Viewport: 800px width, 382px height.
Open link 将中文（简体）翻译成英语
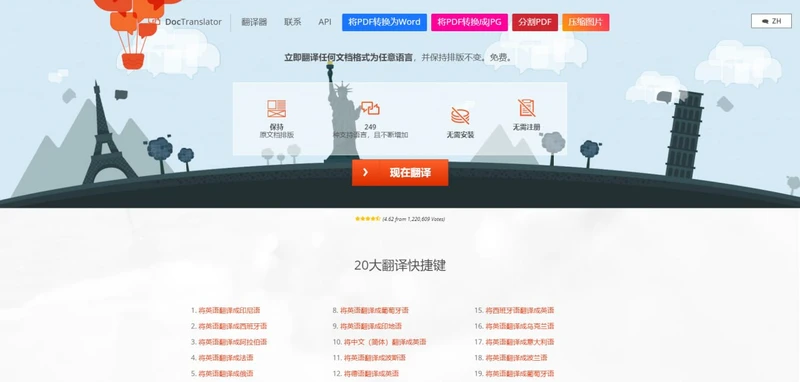(x=385, y=342)
